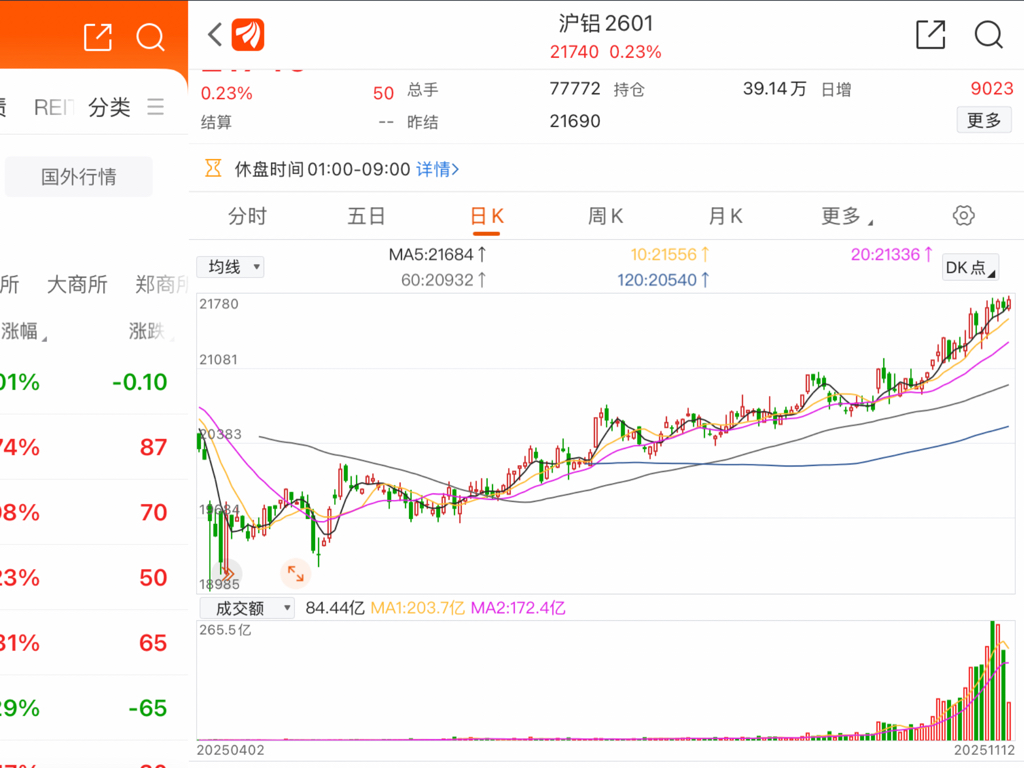Switch to 五日 chart tab

click(366, 216)
